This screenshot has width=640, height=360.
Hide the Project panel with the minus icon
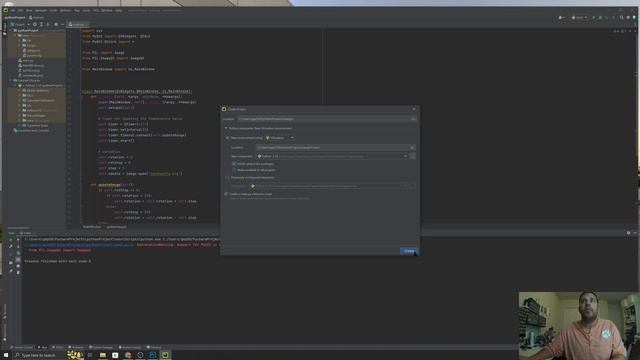[x=62, y=24]
